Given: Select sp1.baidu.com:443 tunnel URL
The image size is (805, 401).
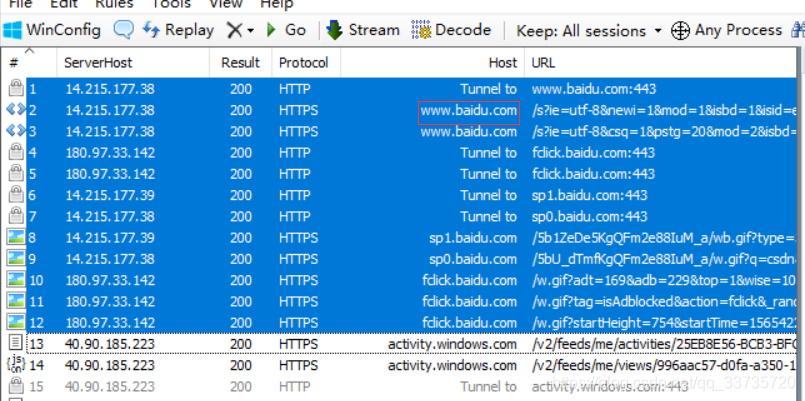Looking at the screenshot, I should 589,196.
